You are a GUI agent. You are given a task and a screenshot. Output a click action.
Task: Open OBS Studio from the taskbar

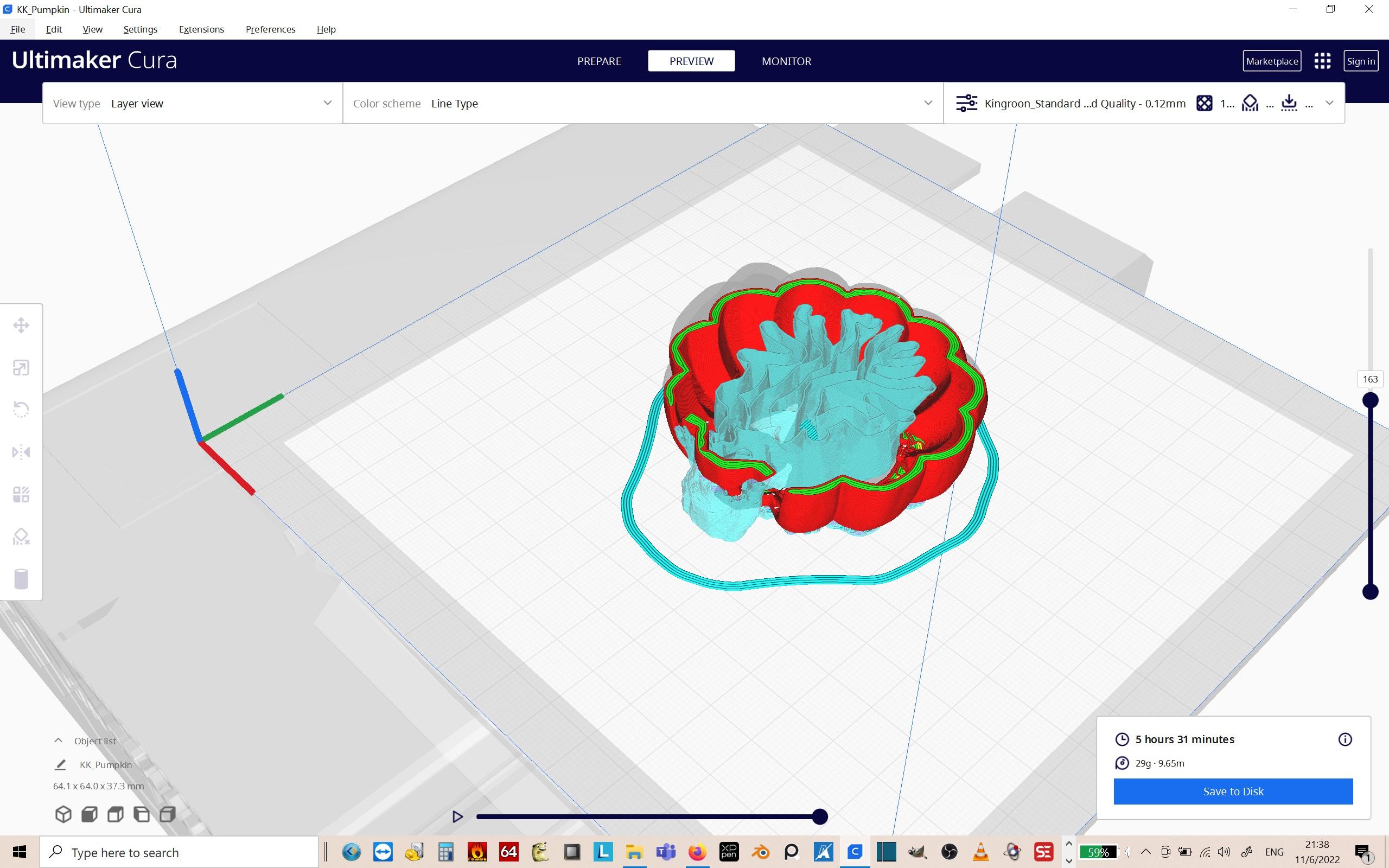(x=950, y=852)
